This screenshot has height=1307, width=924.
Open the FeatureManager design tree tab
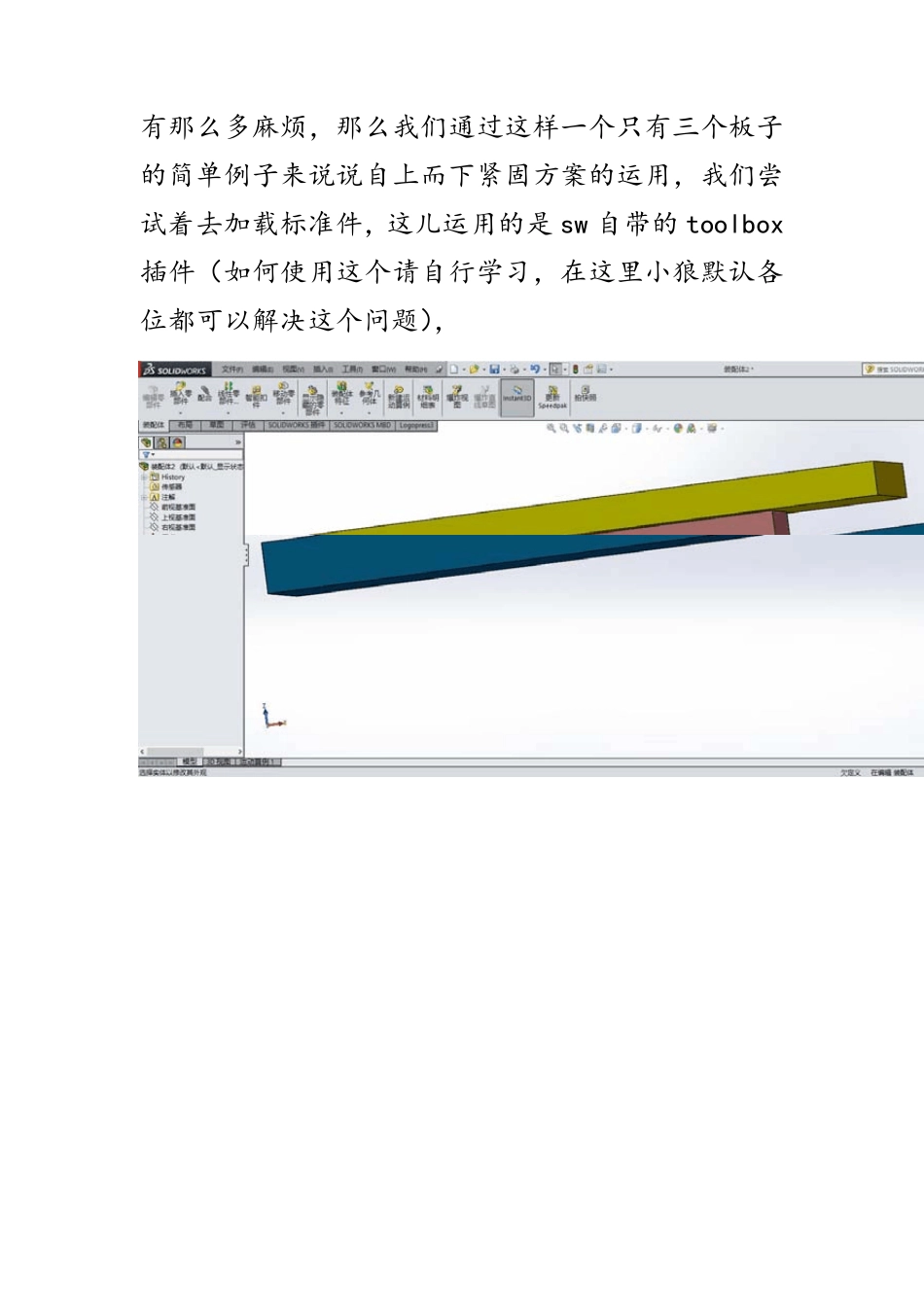147,442
